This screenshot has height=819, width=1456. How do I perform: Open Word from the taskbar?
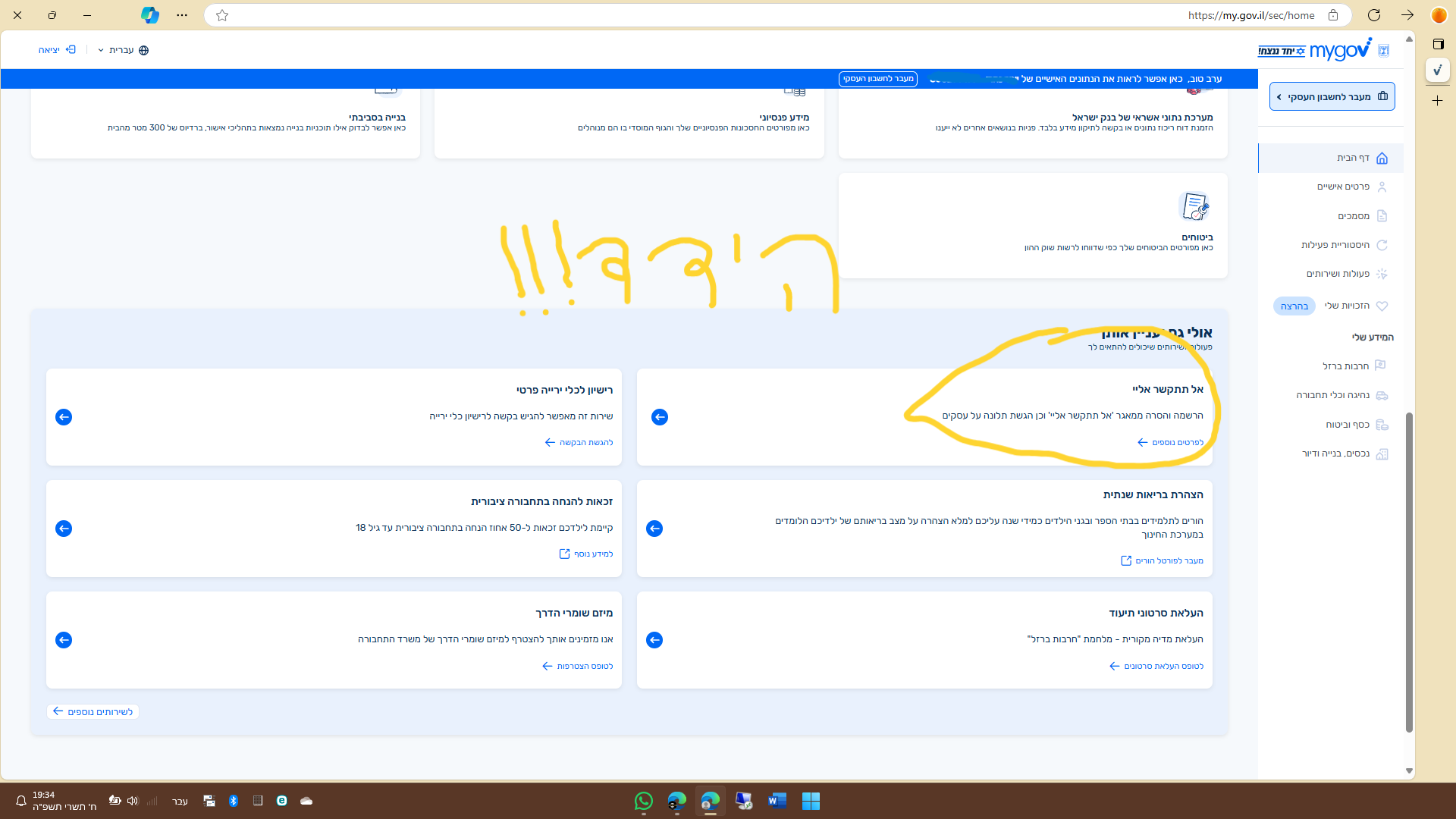[x=777, y=801]
